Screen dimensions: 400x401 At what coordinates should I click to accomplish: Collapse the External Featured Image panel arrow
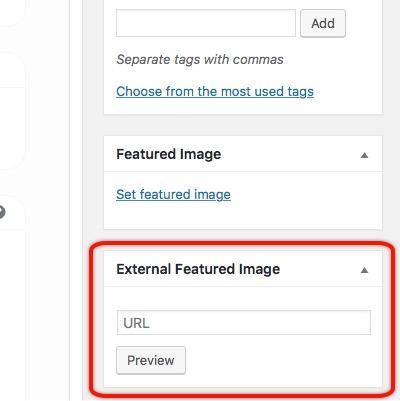click(364, 270)
